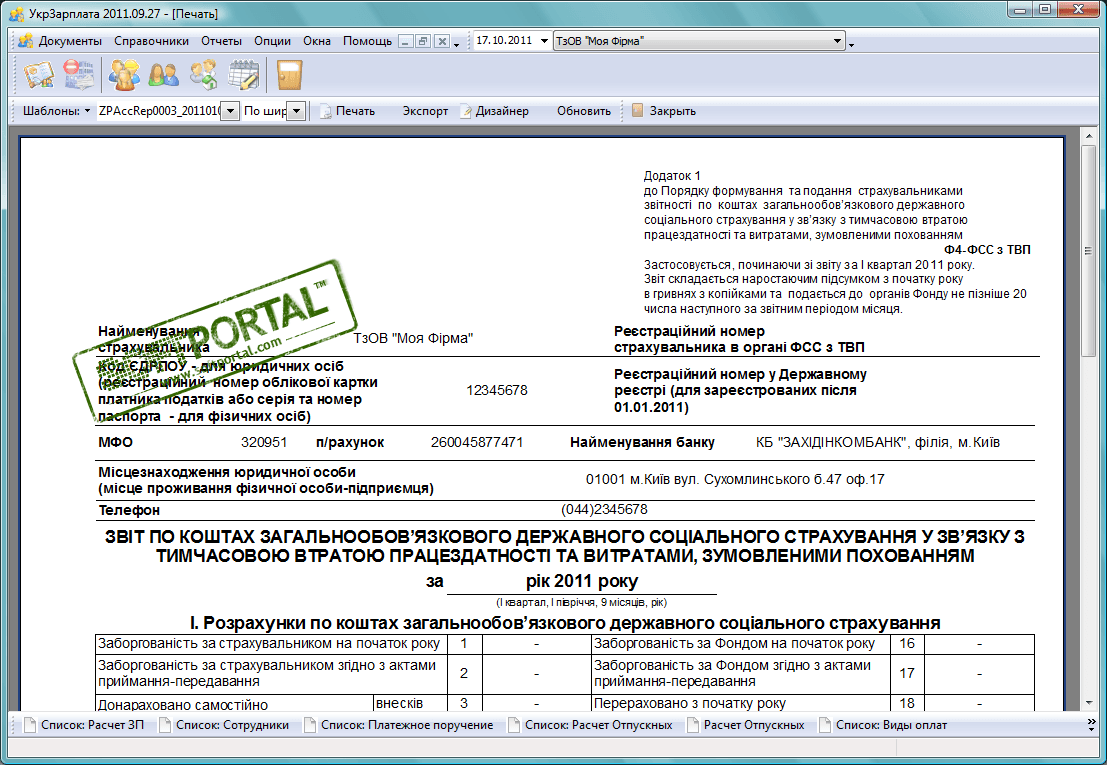Click the page icon beside Печать
This screenshot has width=1107, height=765.
pyautogui.click(x=325, y=111)
